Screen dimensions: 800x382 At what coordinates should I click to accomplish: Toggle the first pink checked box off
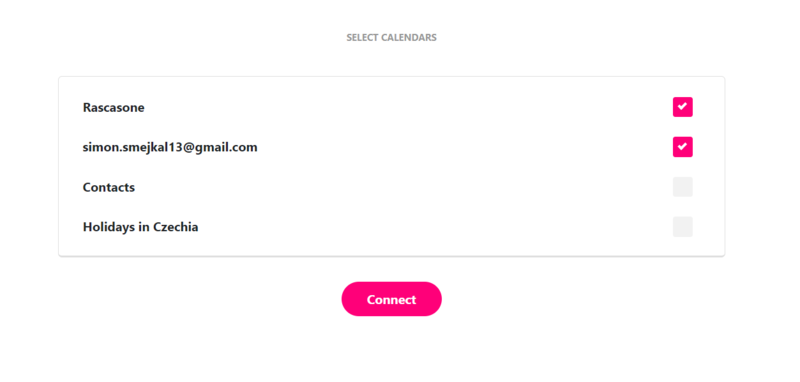pyautogui.click(x=683, y=107)
